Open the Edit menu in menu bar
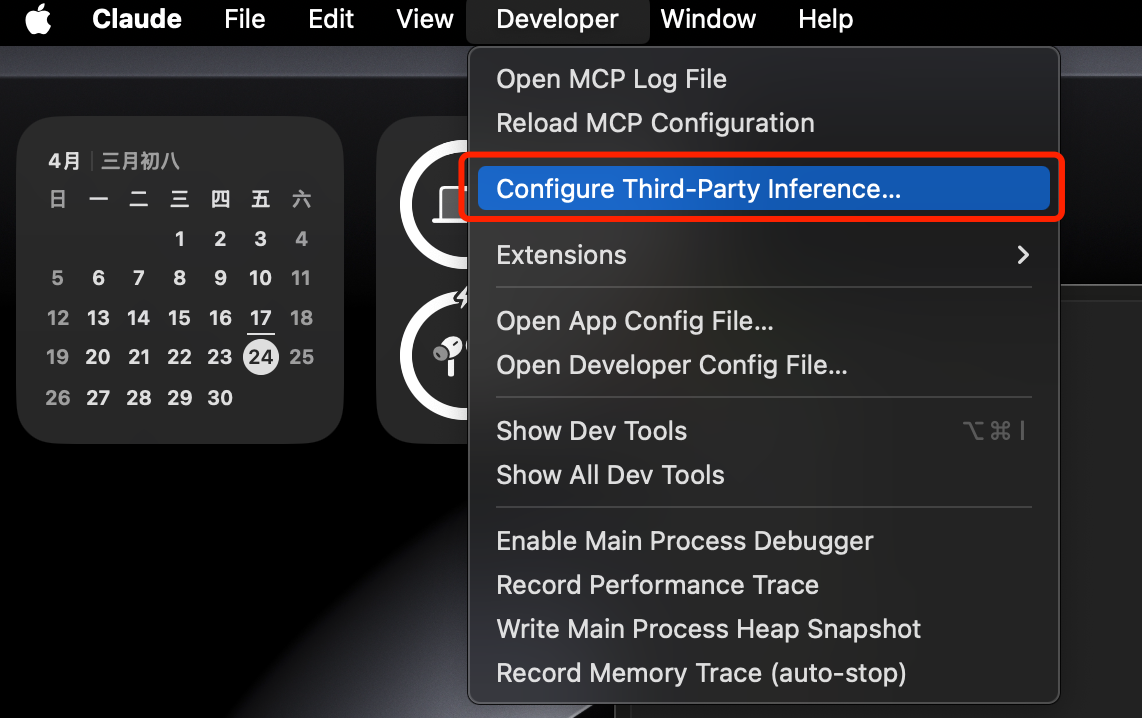The image size is (1142, 718). pyautogui.click(x=331, y=19)
